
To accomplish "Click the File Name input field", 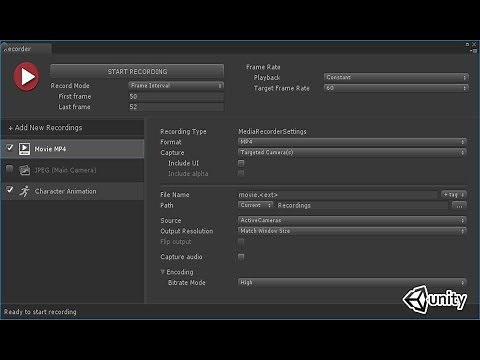I will click(x=338, y=195).
